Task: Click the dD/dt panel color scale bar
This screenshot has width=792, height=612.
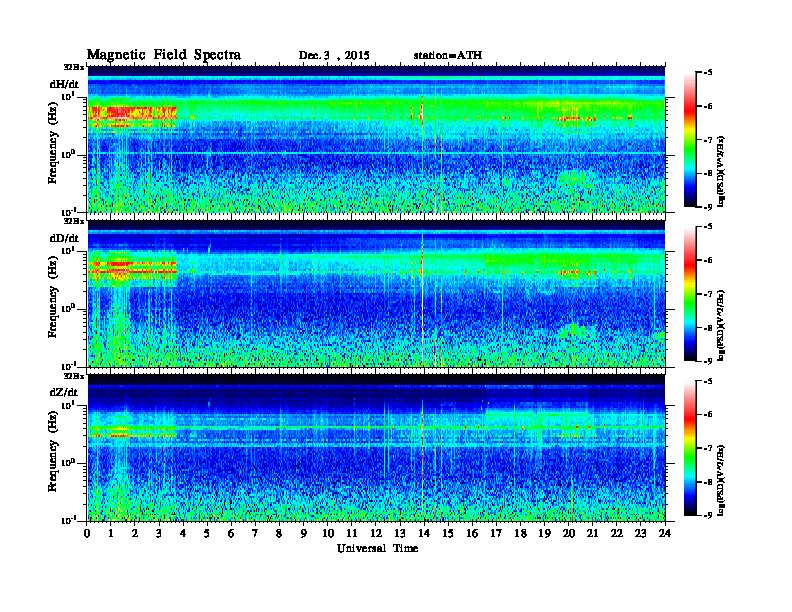Action: pos(690,294)
